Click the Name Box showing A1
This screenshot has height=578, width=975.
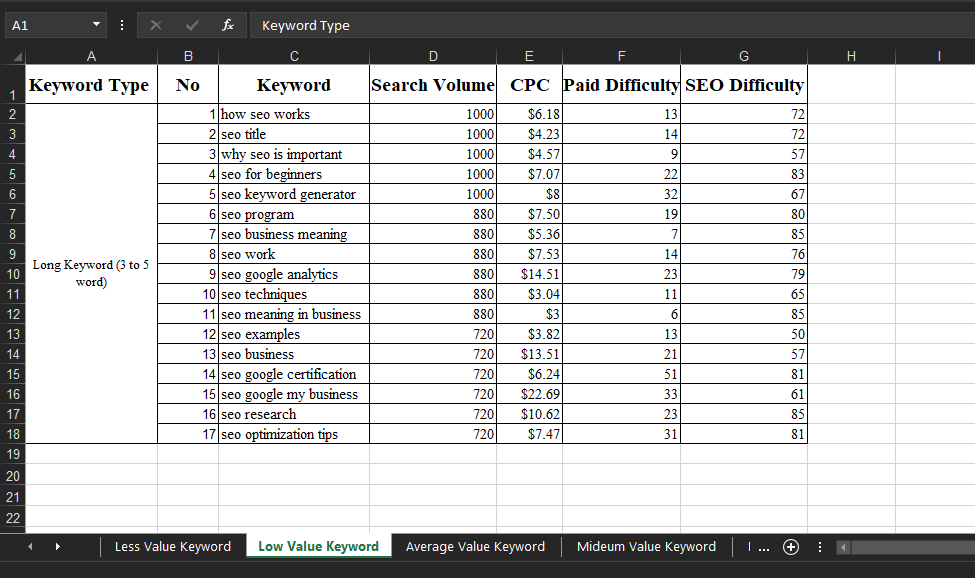(45, 25)
